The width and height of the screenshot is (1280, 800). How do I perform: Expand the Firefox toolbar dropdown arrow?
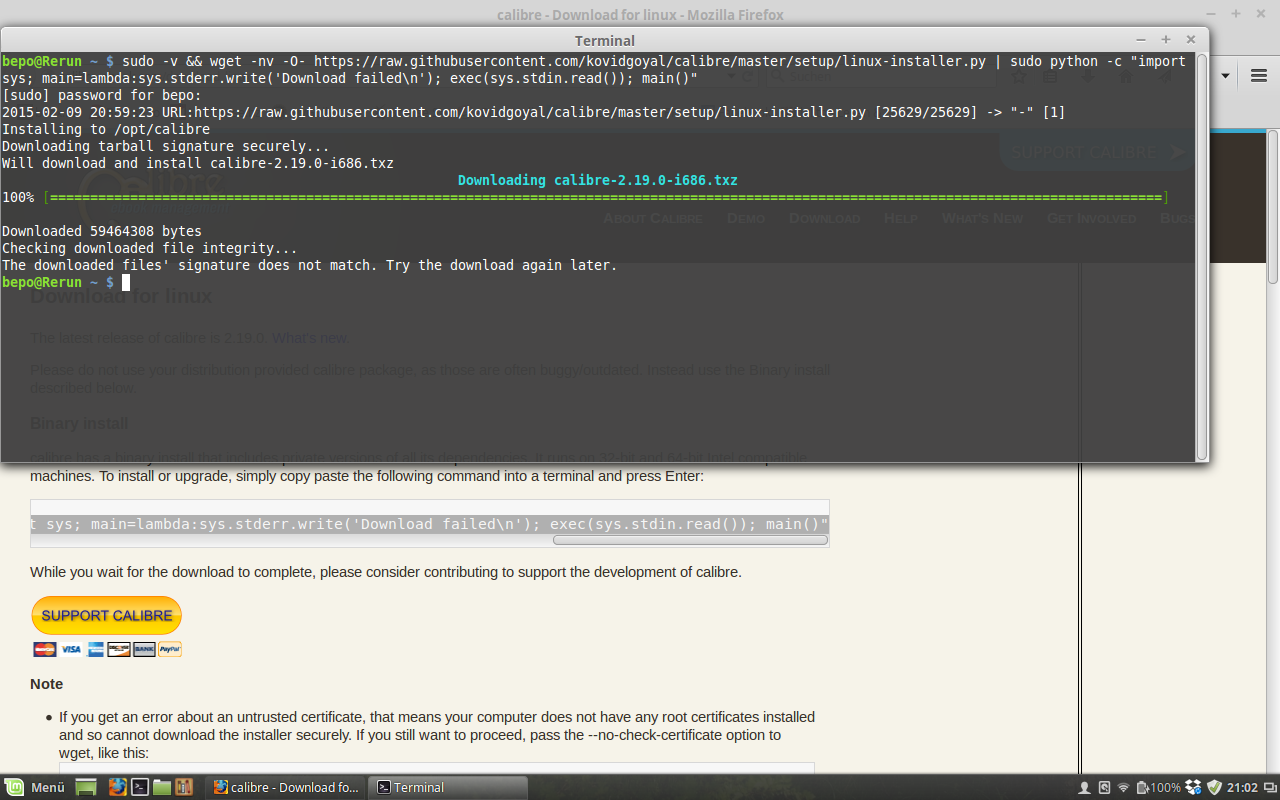(1226, 75)
